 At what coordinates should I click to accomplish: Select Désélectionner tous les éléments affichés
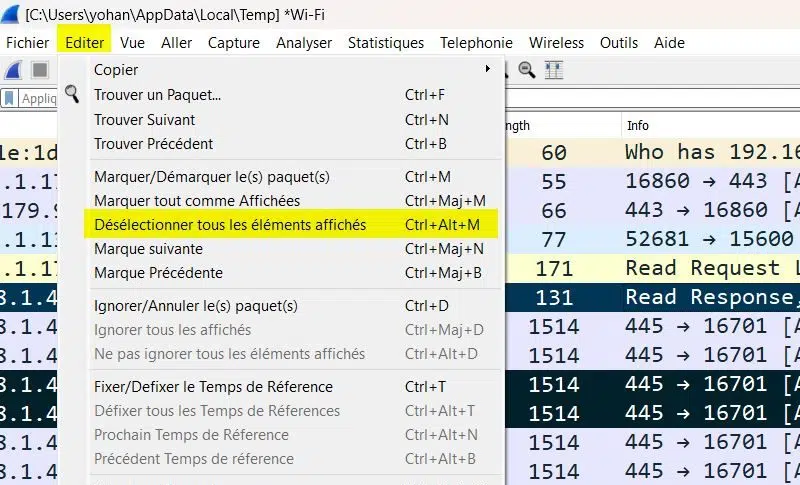point(291,224)
